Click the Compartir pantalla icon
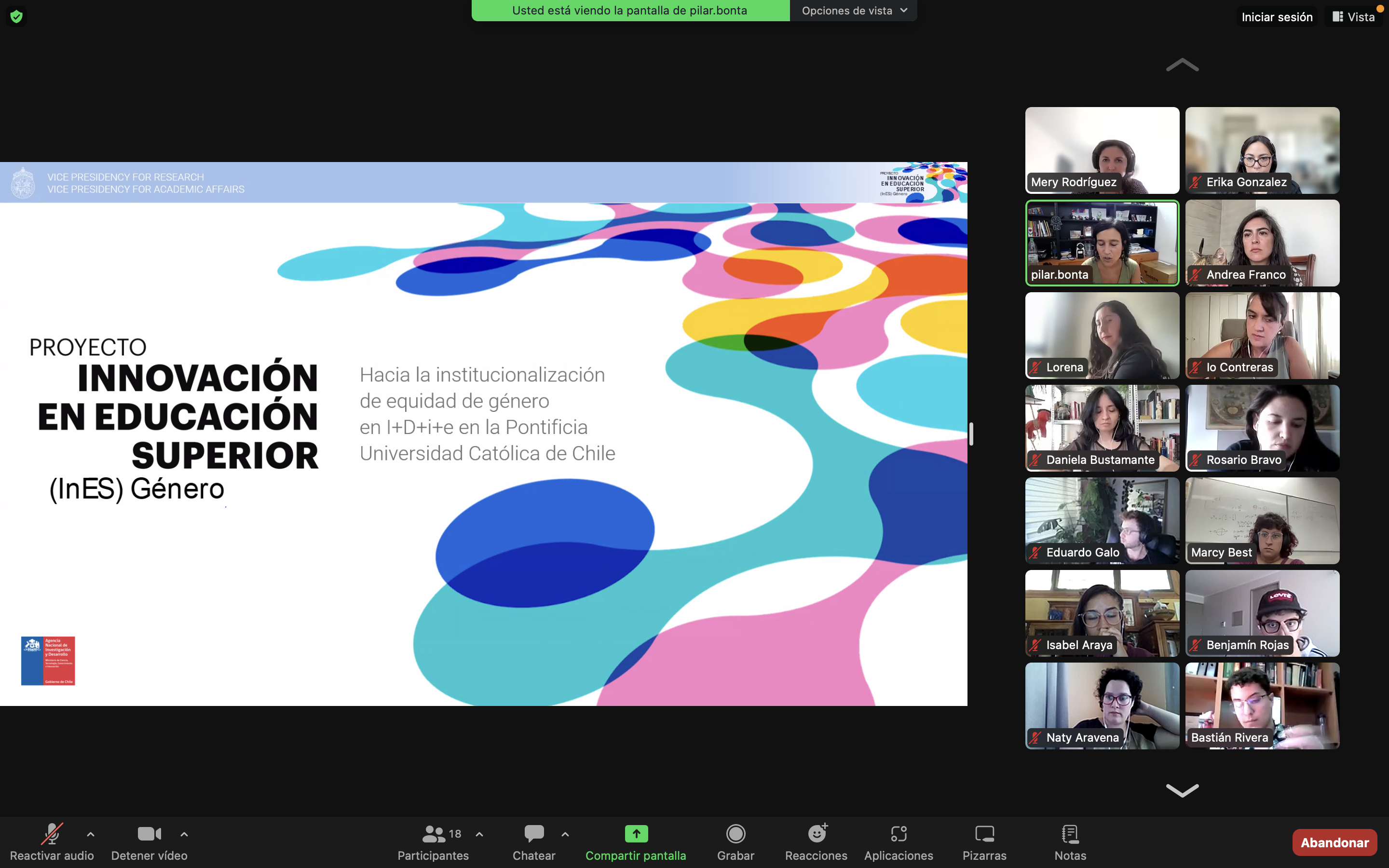 coord(636,834)
